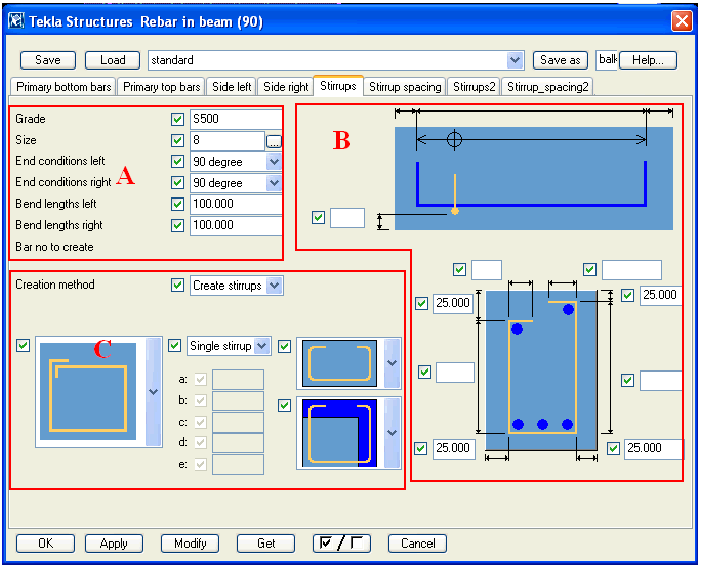Image resolution: width=701 pixels, height=566 pixels.
Task: Click the Tekla Structures title bar icon
Action: point(16,20)
